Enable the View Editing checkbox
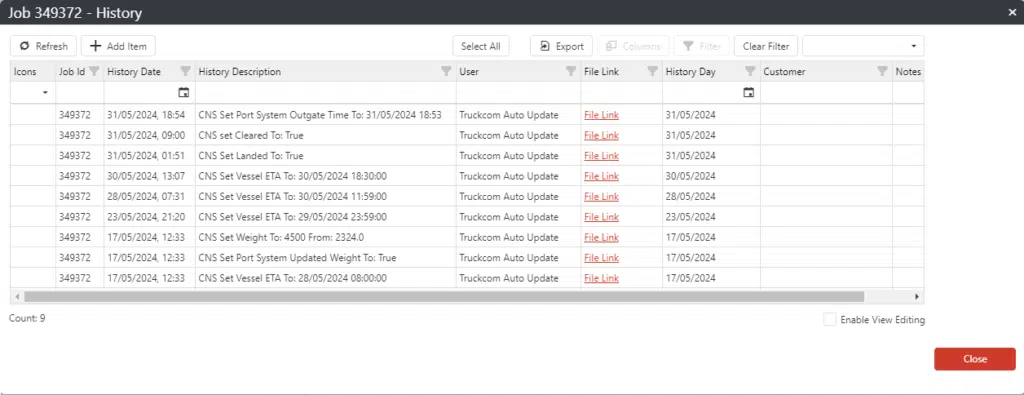 click(830, 320)
